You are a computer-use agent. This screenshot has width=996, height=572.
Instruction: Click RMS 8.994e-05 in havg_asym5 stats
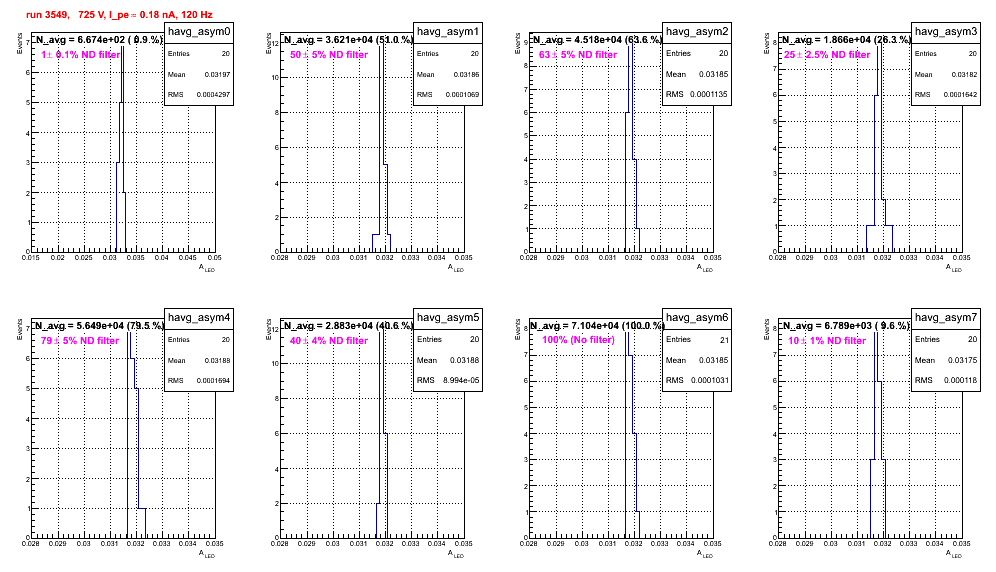[x=448, y=380]
